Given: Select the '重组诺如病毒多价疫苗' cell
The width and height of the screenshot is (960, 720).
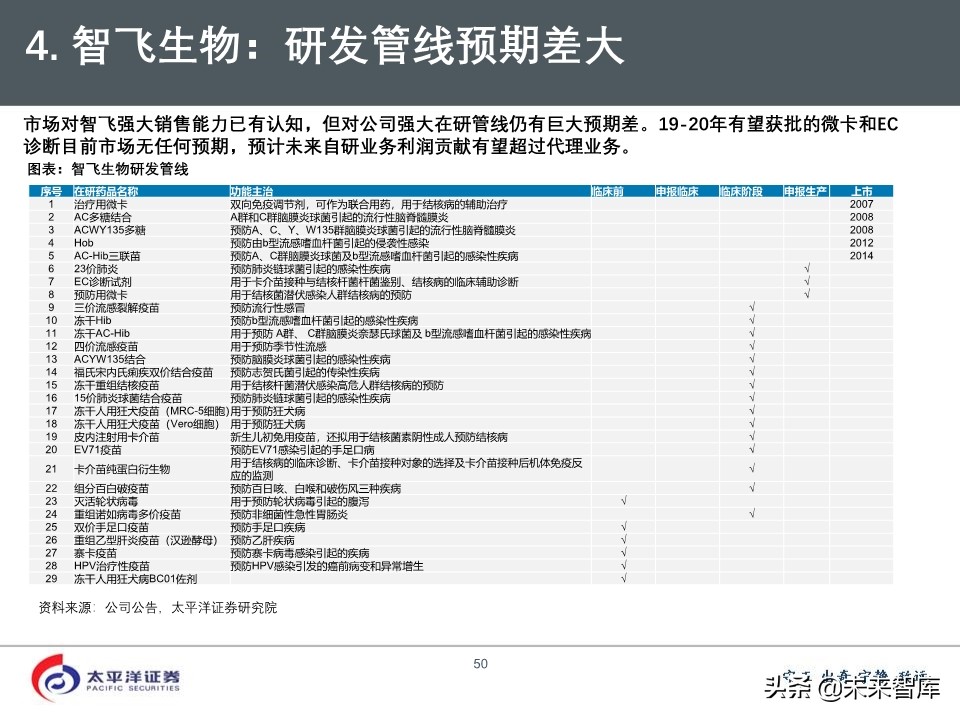Looking at the screenshot, I should coord(127,514).
